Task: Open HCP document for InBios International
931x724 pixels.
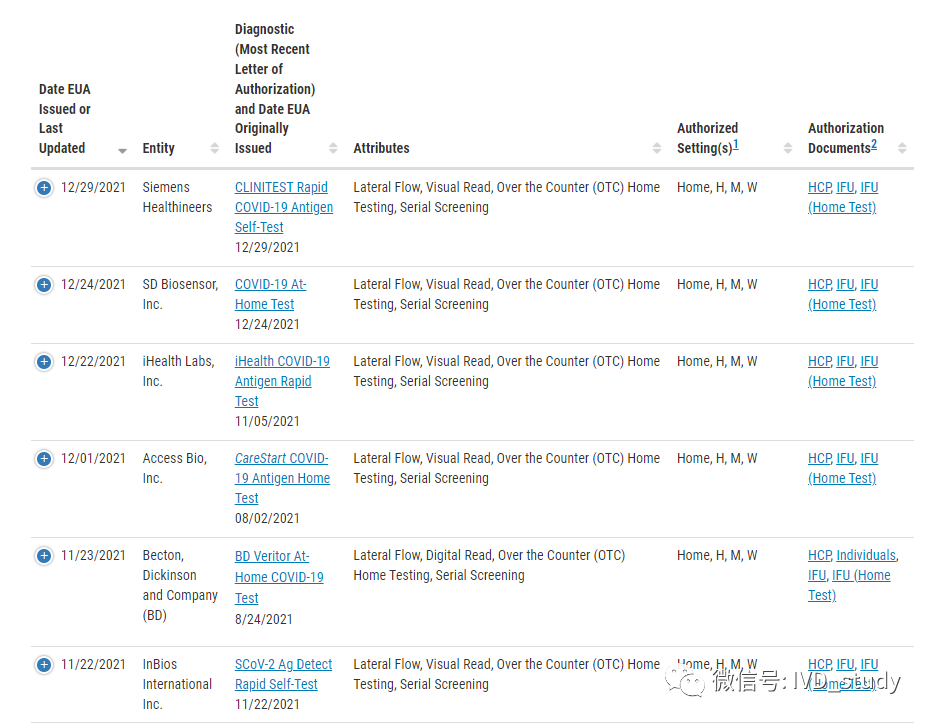Action: pyautogui.click(x=819, y=664)
